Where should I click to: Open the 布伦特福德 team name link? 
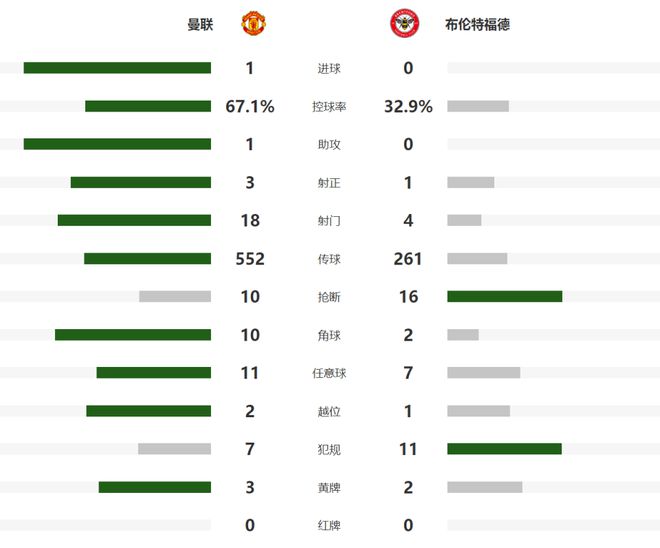coord(477,24)
